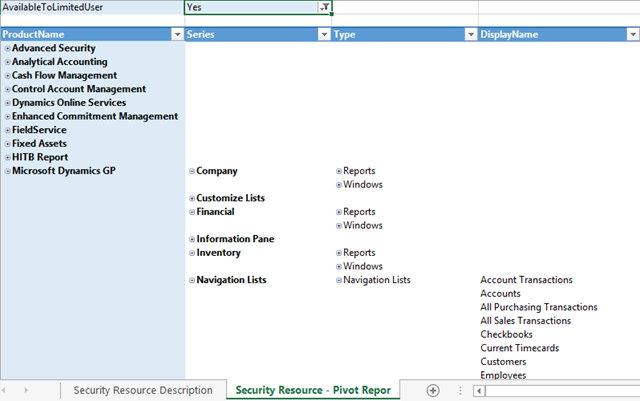Screen dimensions: 640x401
Task: Click the Series column header text
Action: (201, 35)
